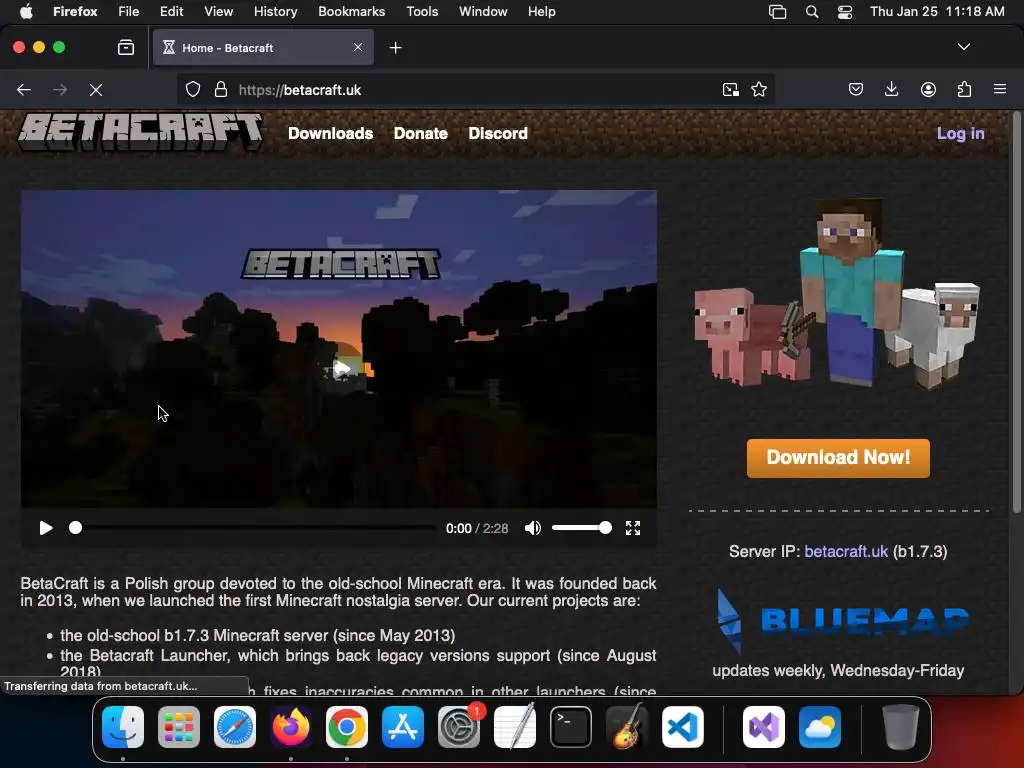Open the tracking protection shield icon
This screenshot has width=1024, height=768.
(x=193, y=89)
